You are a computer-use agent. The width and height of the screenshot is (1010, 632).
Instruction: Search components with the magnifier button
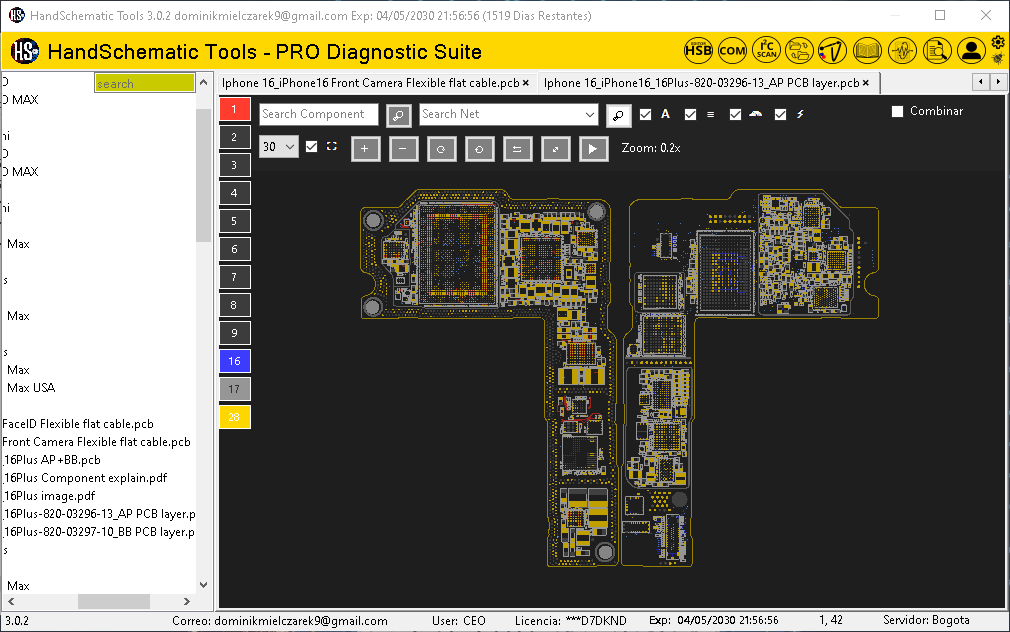(398, 115)
